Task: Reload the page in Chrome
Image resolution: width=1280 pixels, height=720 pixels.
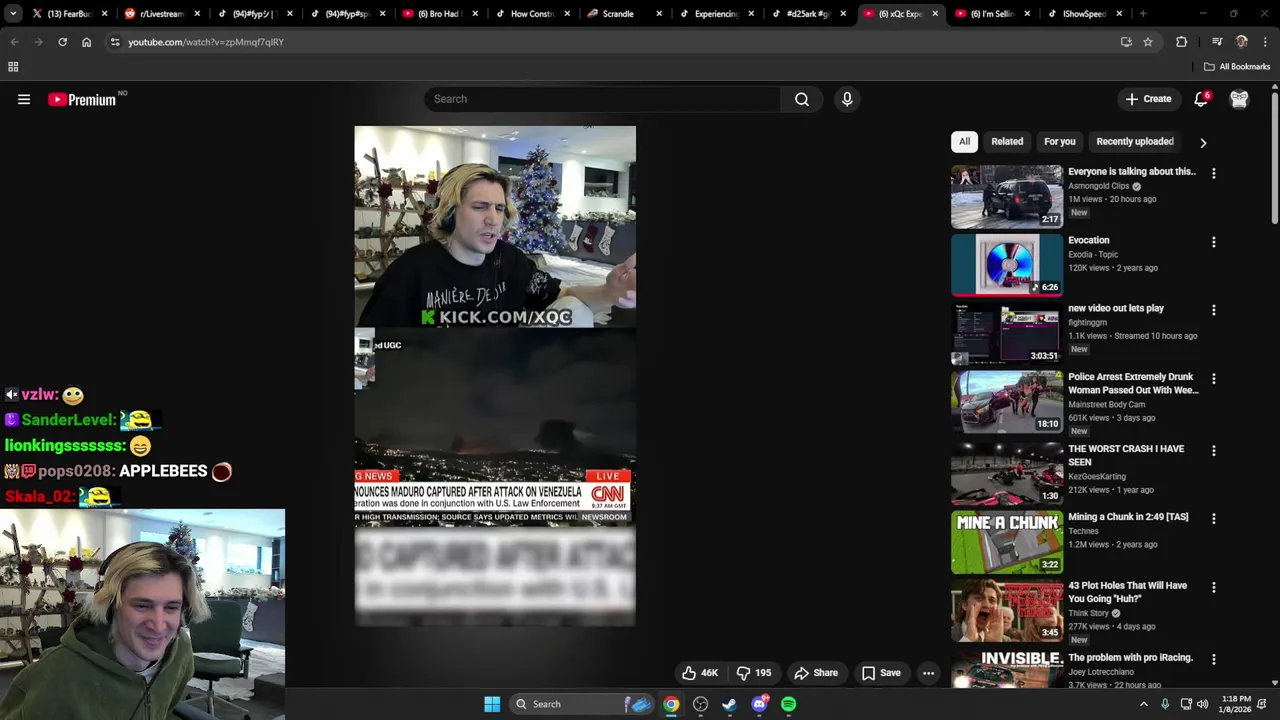Action: click(62, 42)
